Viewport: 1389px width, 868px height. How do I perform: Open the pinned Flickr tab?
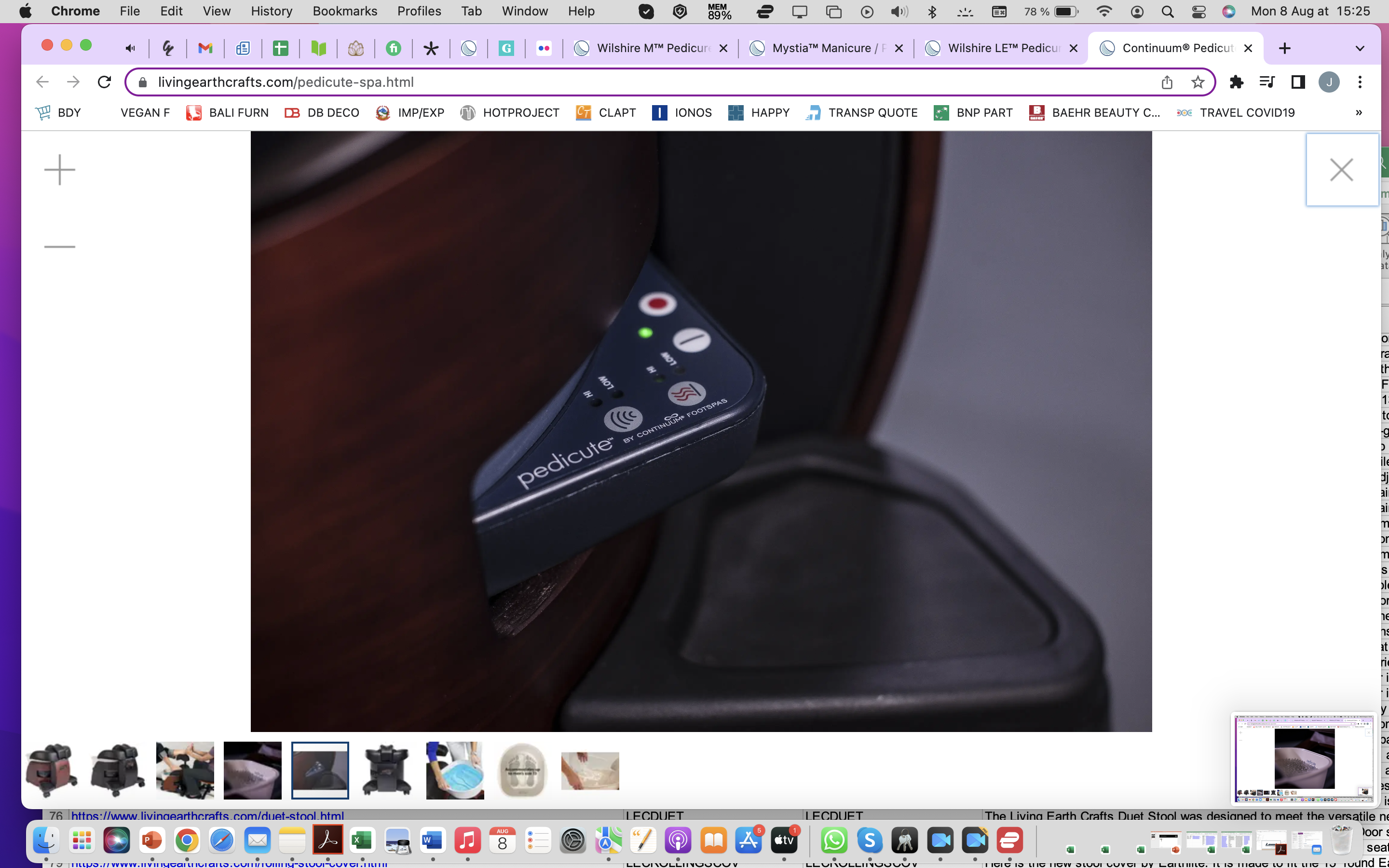pos(544,48)
